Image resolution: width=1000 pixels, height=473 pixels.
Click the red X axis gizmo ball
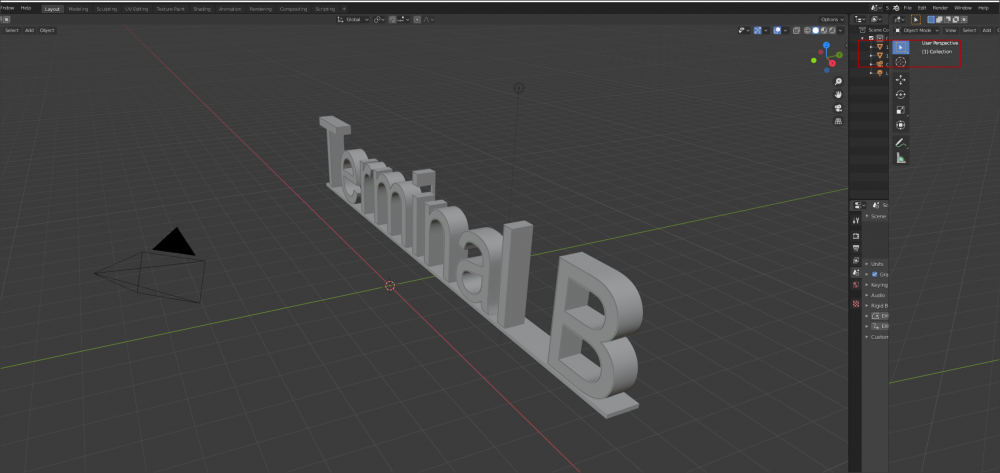[831, 62]
